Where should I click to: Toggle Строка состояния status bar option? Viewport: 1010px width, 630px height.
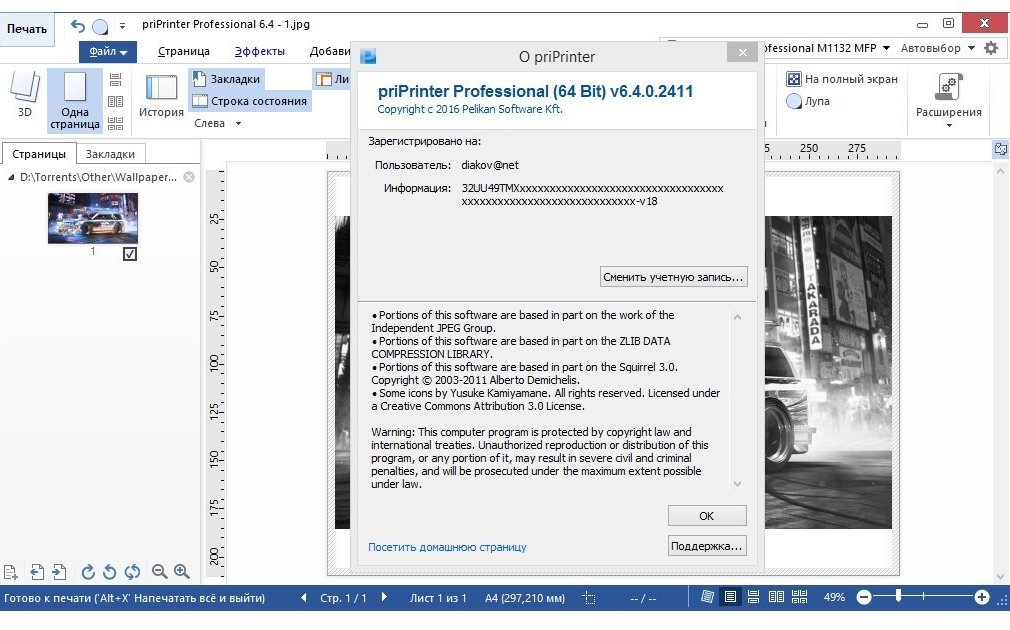[x=250, y=101]
